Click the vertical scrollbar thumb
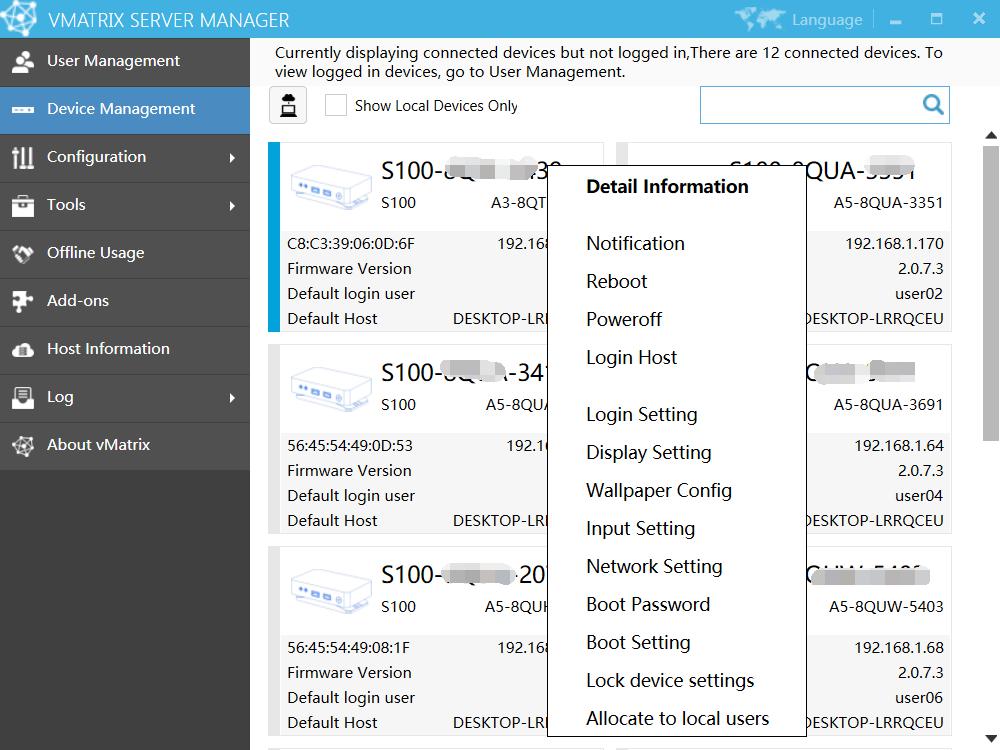The image size is (1000, 750). 990,293
